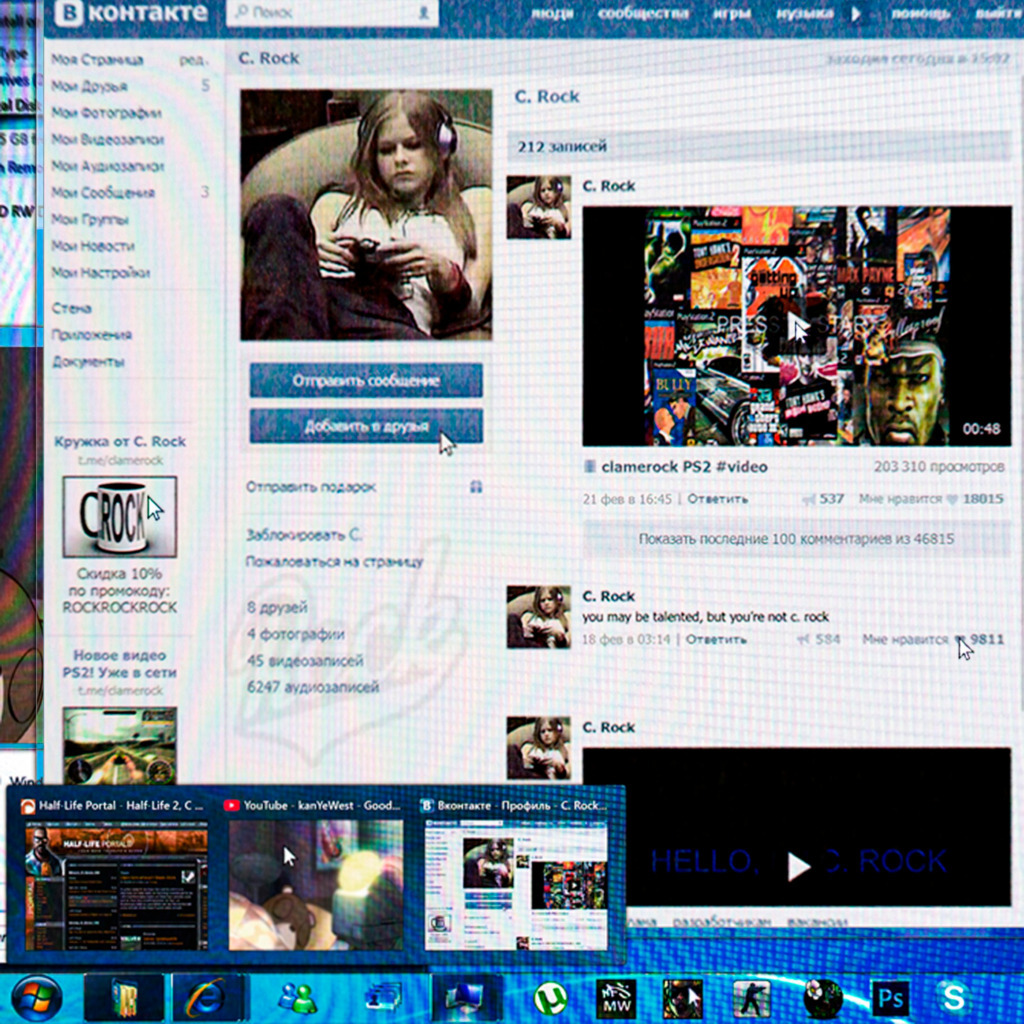1024x1024 pixels.
Task: Click the 212 записей wall header
Action: click(760, 146)
